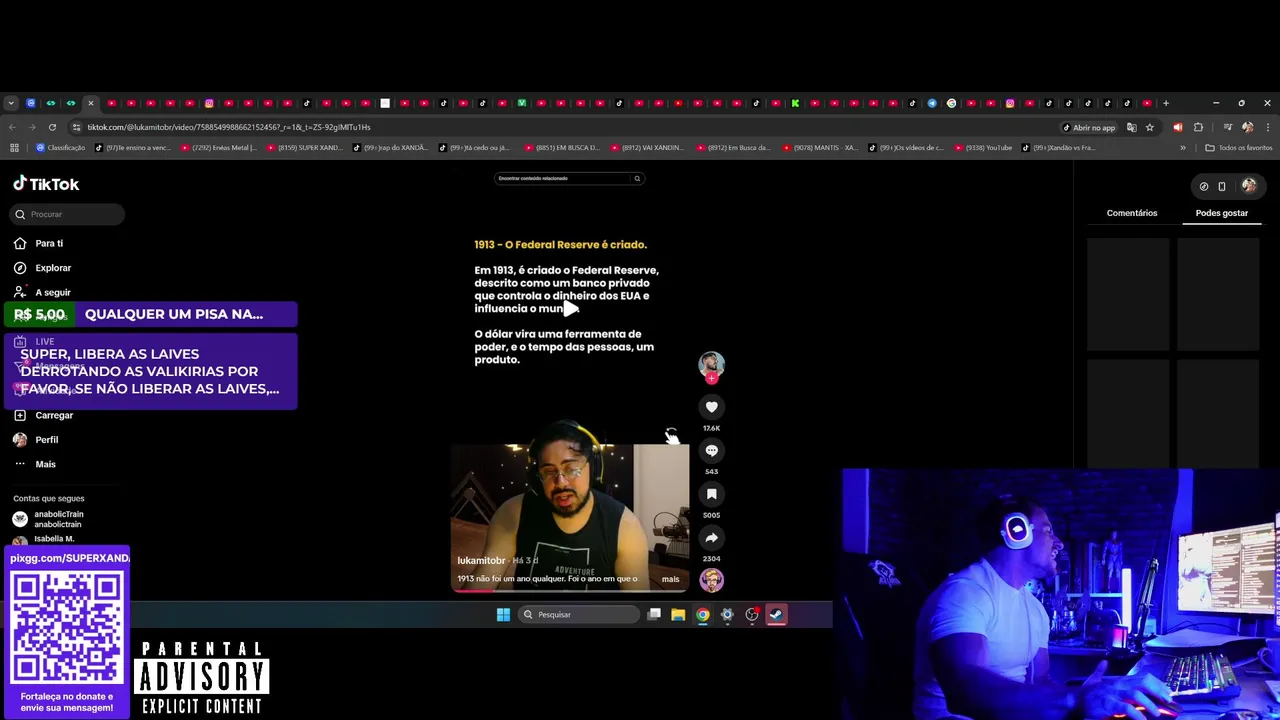Image resolution: width=1280 pixels, height=720 pixels.
Task: Open the Classificação bookmark
Action: tap(61, 148)
